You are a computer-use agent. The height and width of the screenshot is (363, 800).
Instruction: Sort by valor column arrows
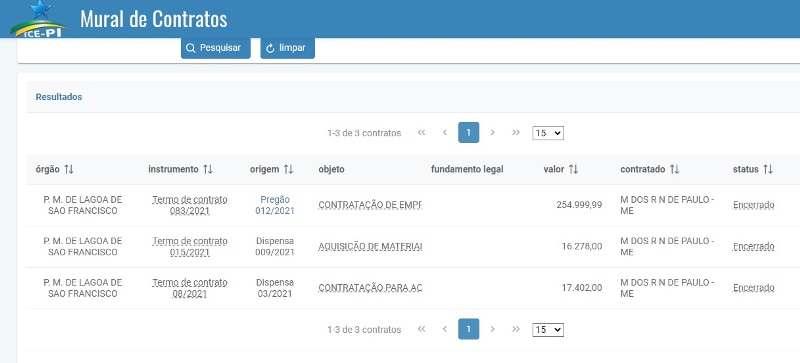(x=573, y=170)
